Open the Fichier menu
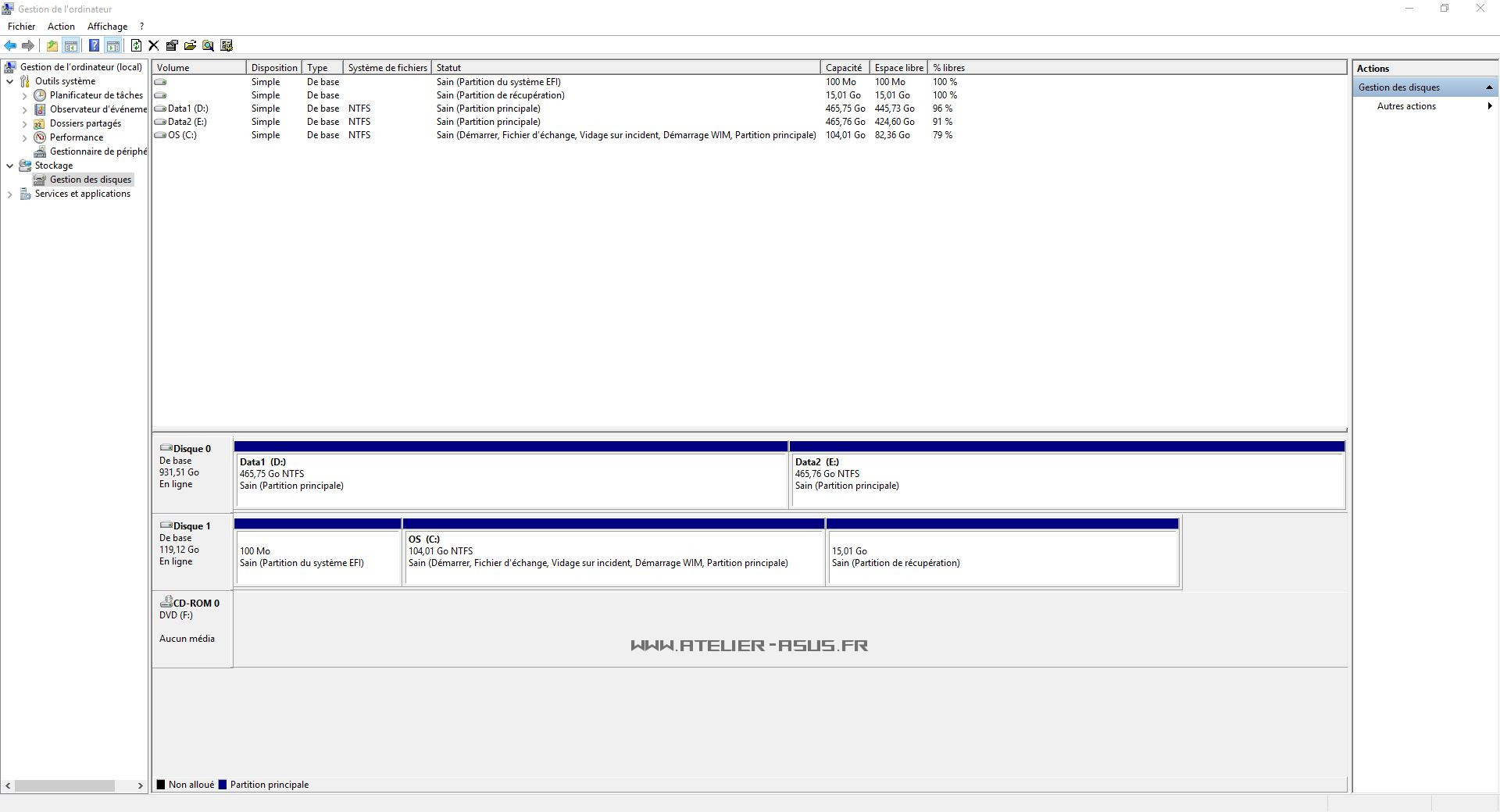The image size is (1500, 812). (x=22, y=27)
